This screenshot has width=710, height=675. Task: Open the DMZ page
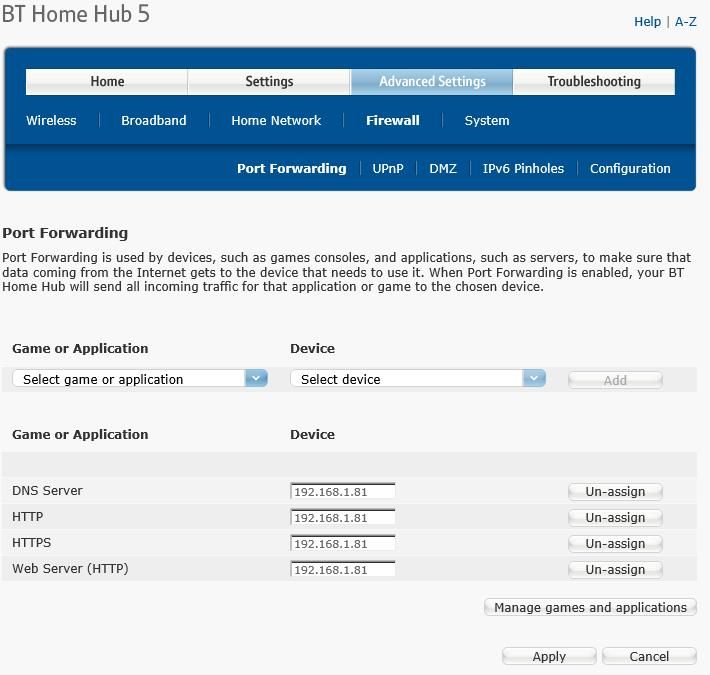pos(443,168)
